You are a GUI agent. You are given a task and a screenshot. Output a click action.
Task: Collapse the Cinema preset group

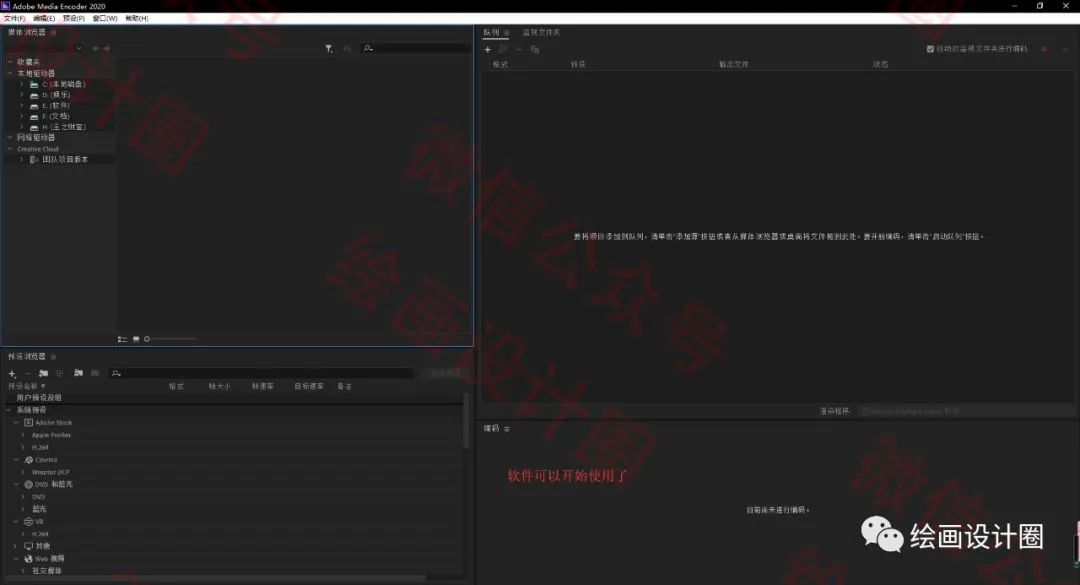pyautogui.click(x=16, y=460)
